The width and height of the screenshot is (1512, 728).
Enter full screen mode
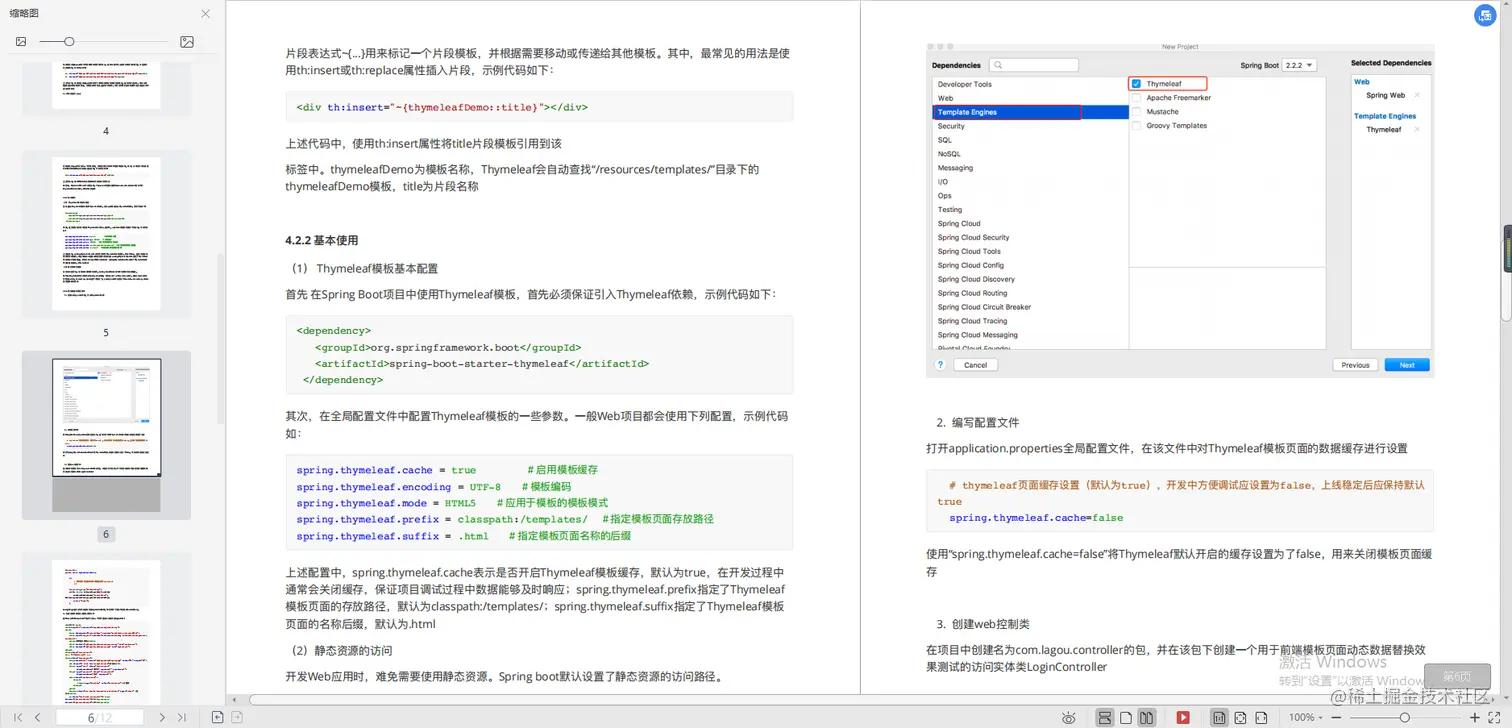click(x=1494, y=718)
